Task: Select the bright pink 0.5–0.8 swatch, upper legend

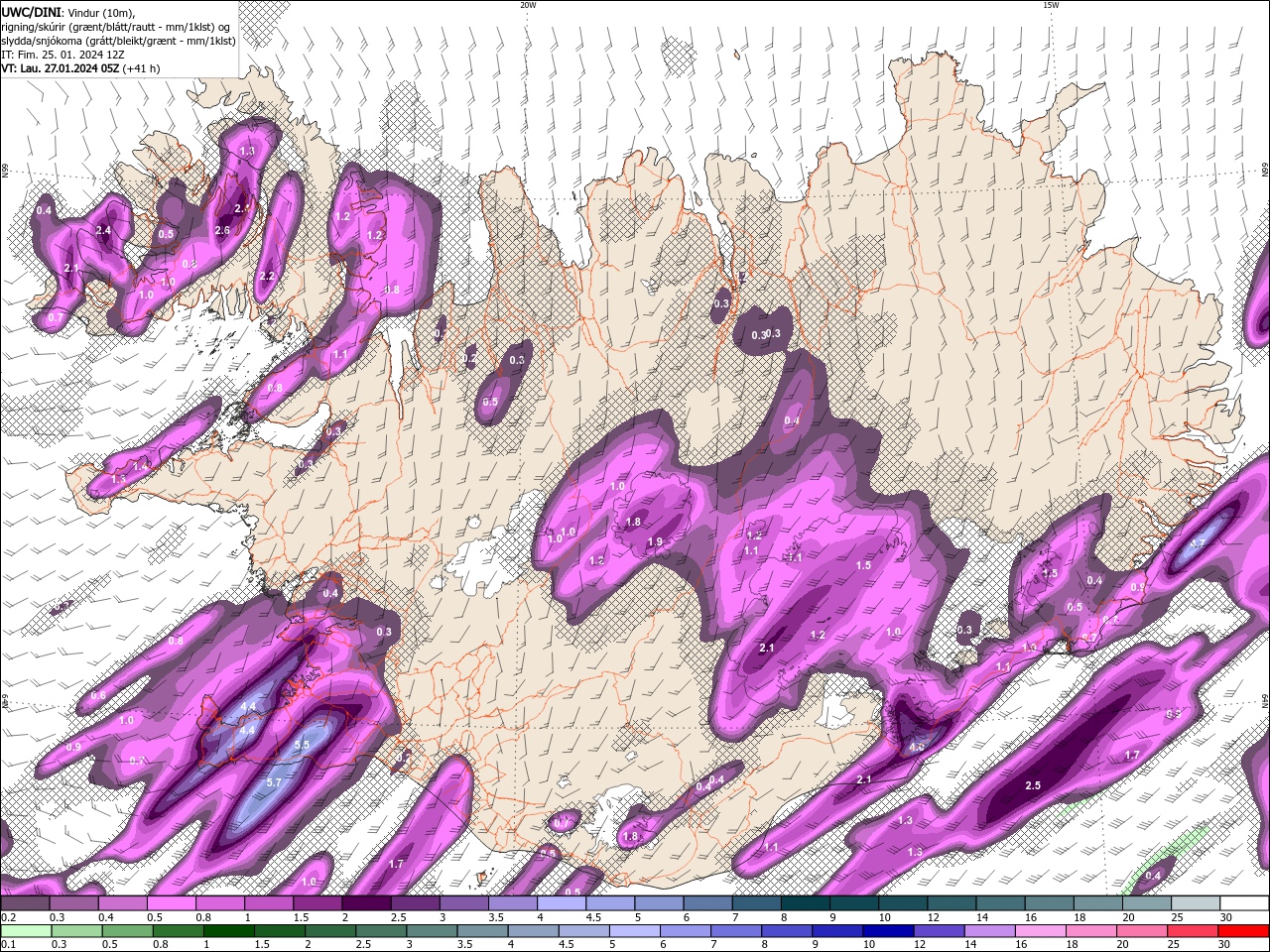Action: point(172,903)
